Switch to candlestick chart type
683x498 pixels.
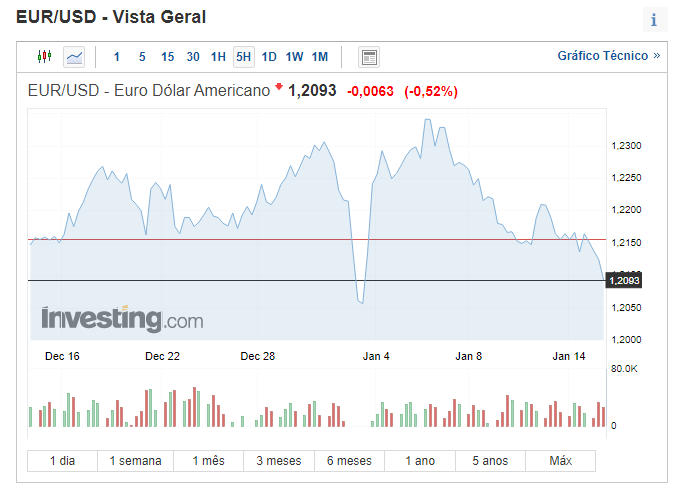coord(44,56)
